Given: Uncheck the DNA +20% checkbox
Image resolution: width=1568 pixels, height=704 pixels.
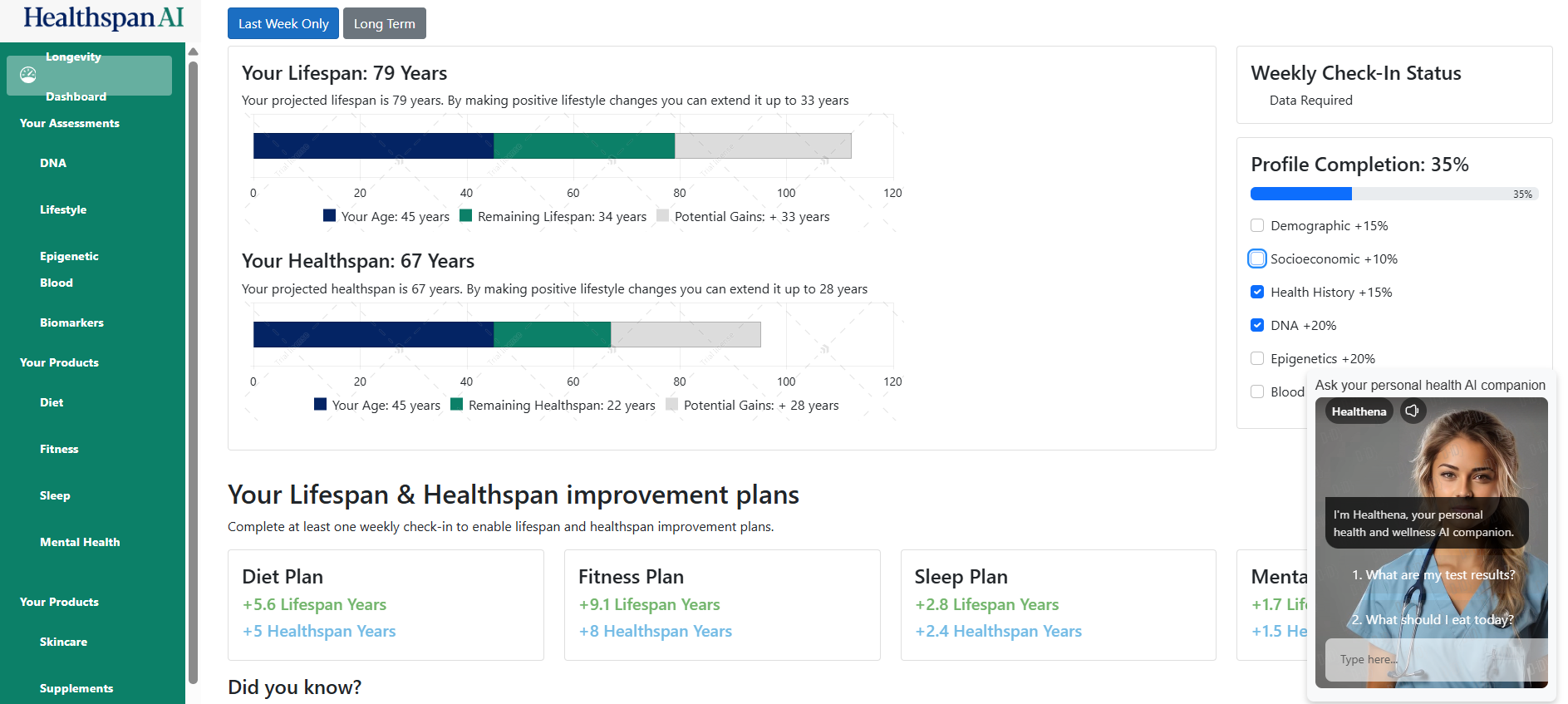Looking at the screenshot, I should click(1257, 325).
